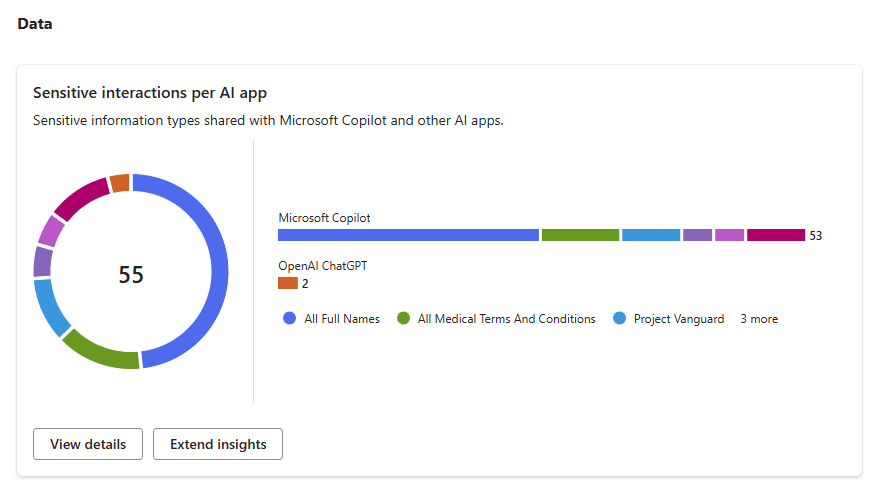Select the All Full Names legend dot
Screen dimensions: 872x485
(x=289, y=318)
